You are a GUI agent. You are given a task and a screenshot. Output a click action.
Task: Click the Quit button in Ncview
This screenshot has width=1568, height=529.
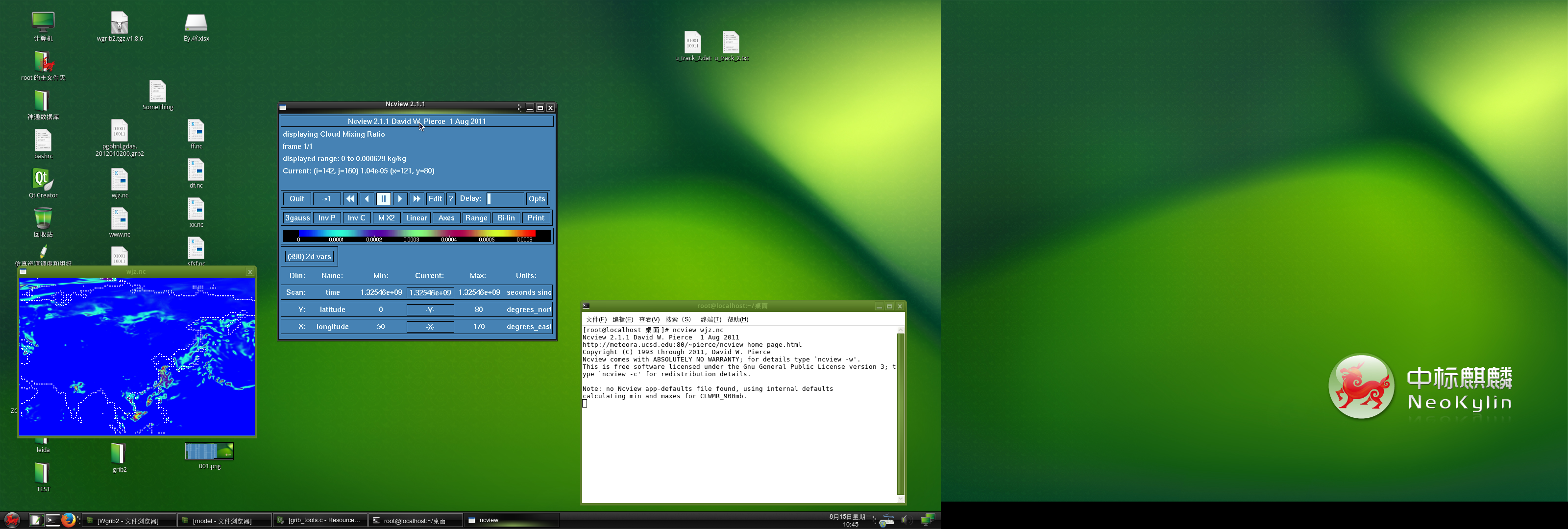pyautogui.click(x=297, y=198)
